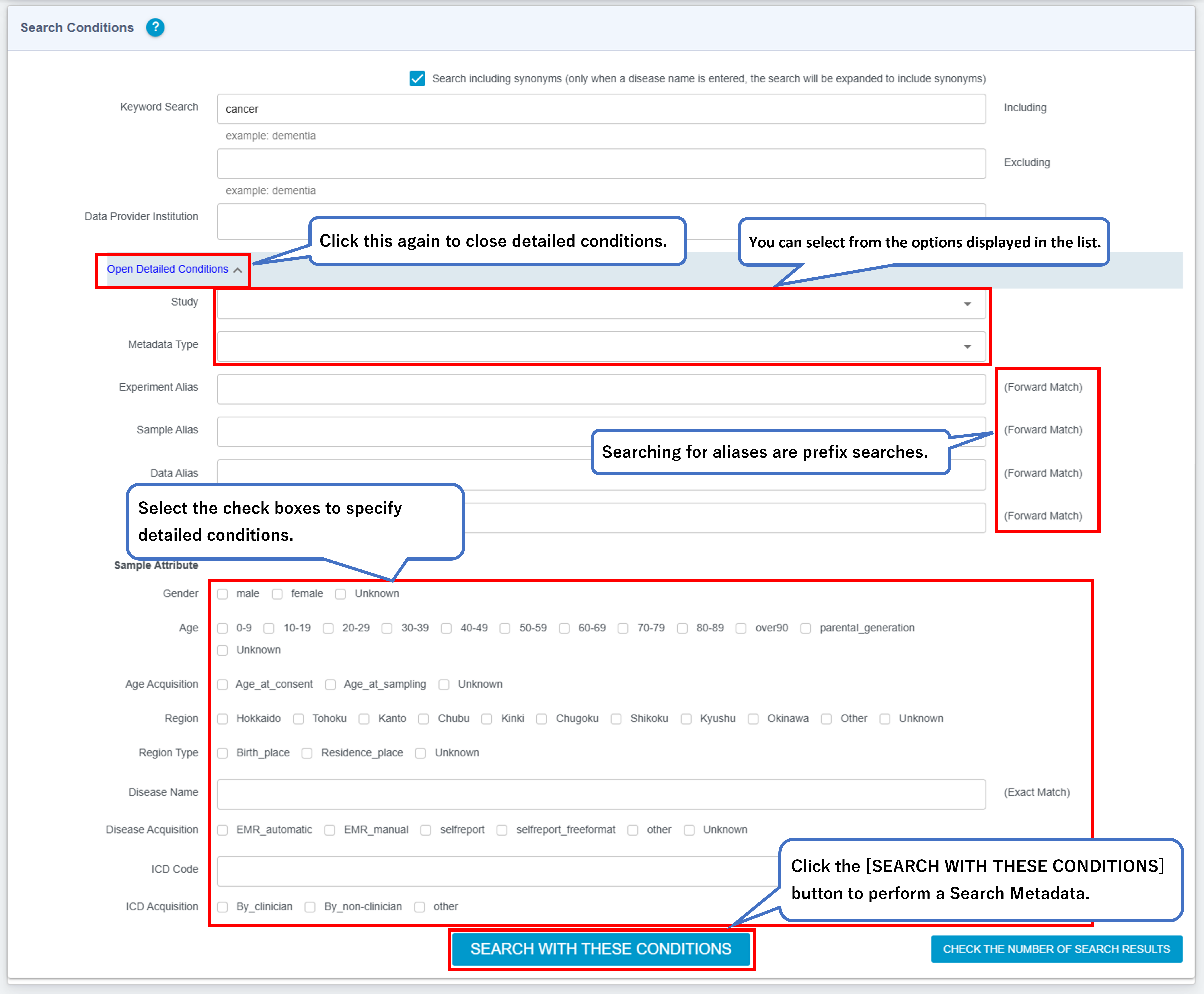Screen dimensions: 1204x994
Task: Check Age_at_sampling checkbox
Action: point(330,685)
